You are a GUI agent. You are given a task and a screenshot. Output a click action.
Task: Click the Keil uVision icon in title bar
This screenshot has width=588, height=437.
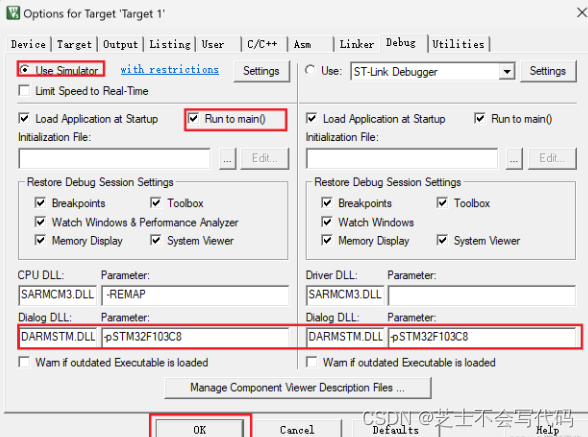(13, 13)
